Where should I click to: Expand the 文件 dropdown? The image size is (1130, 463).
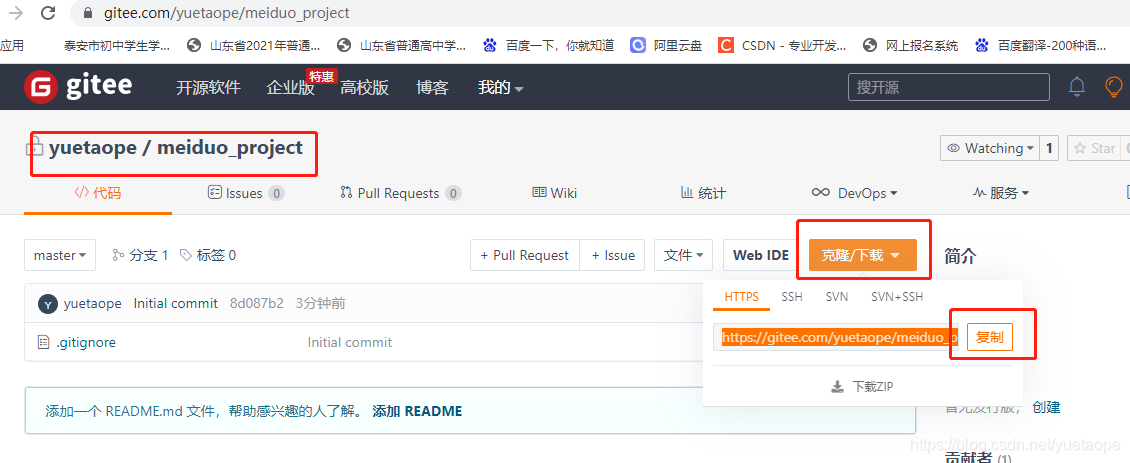pos(684,255)
